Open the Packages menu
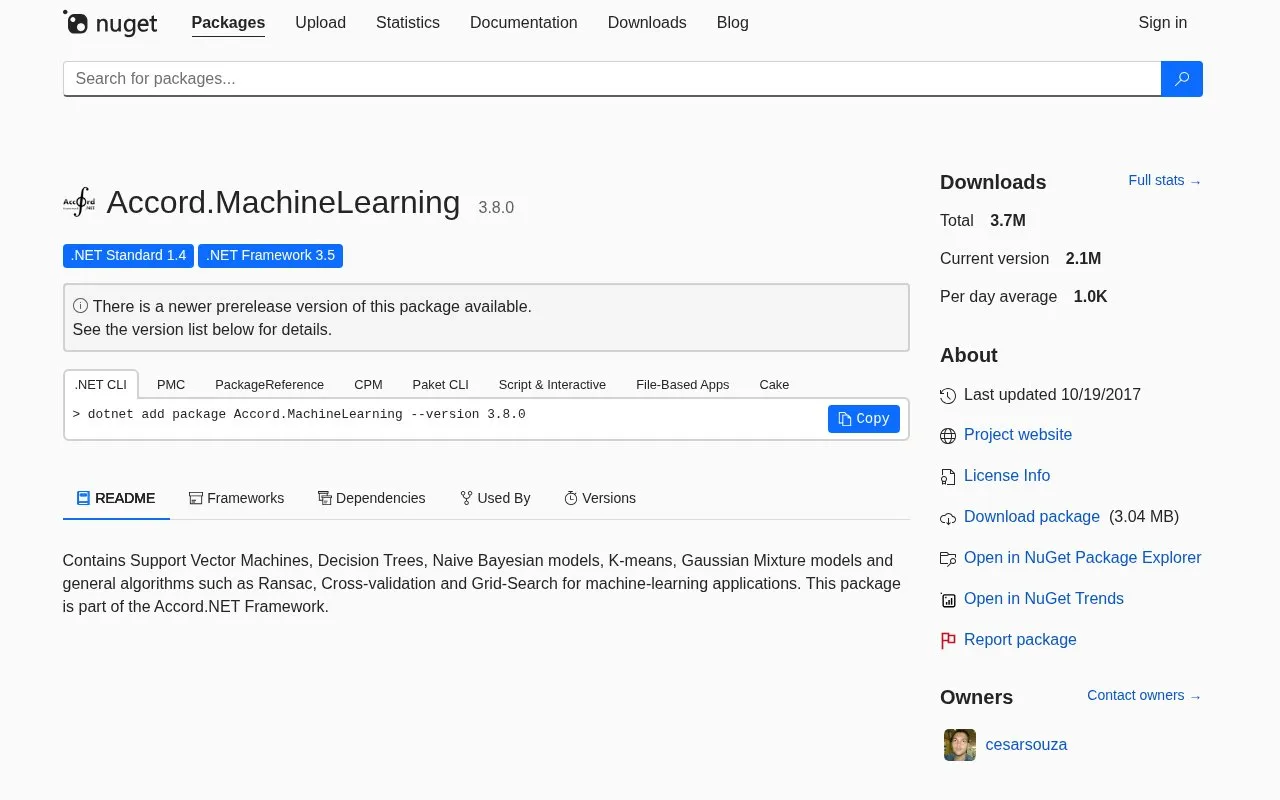This screenshot has height=800, width=1280. click(228, 22)
